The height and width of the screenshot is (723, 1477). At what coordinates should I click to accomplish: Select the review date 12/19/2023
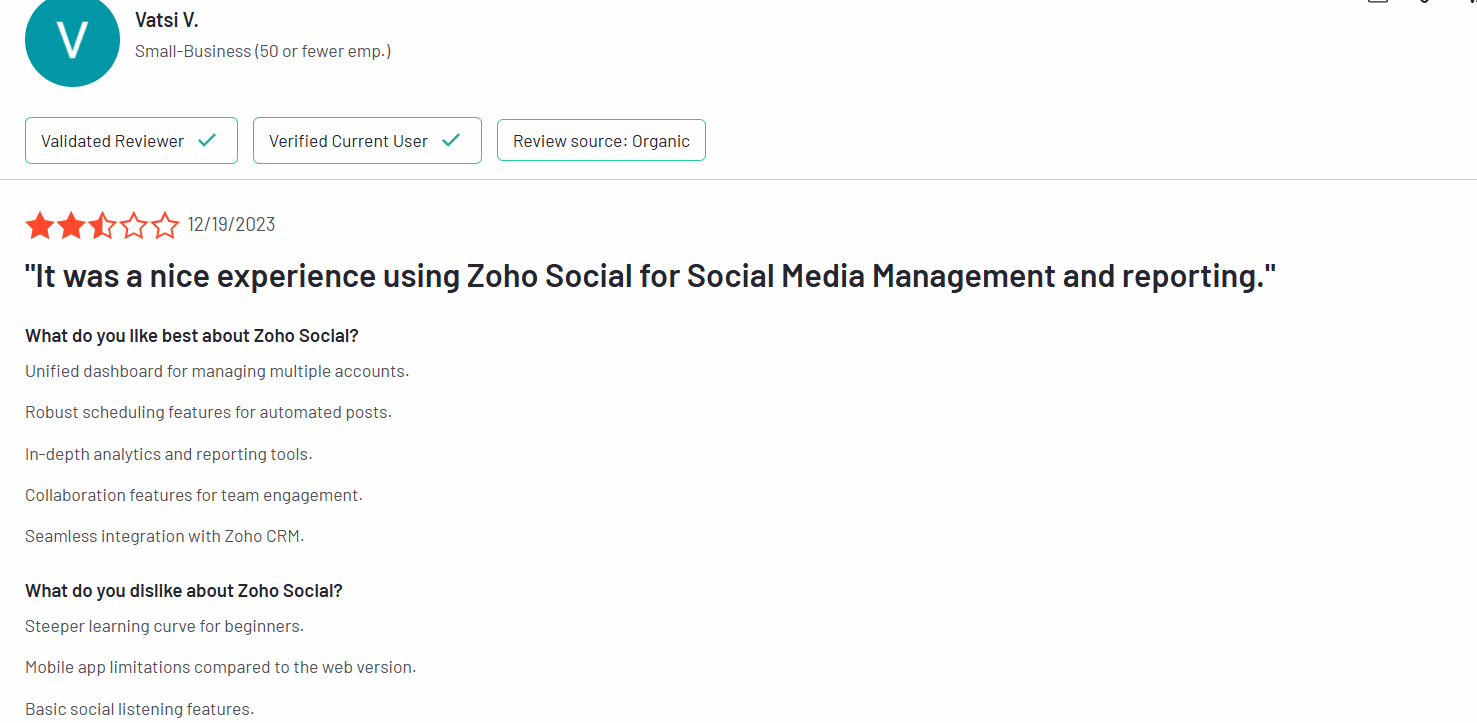[x=231, y=225]
